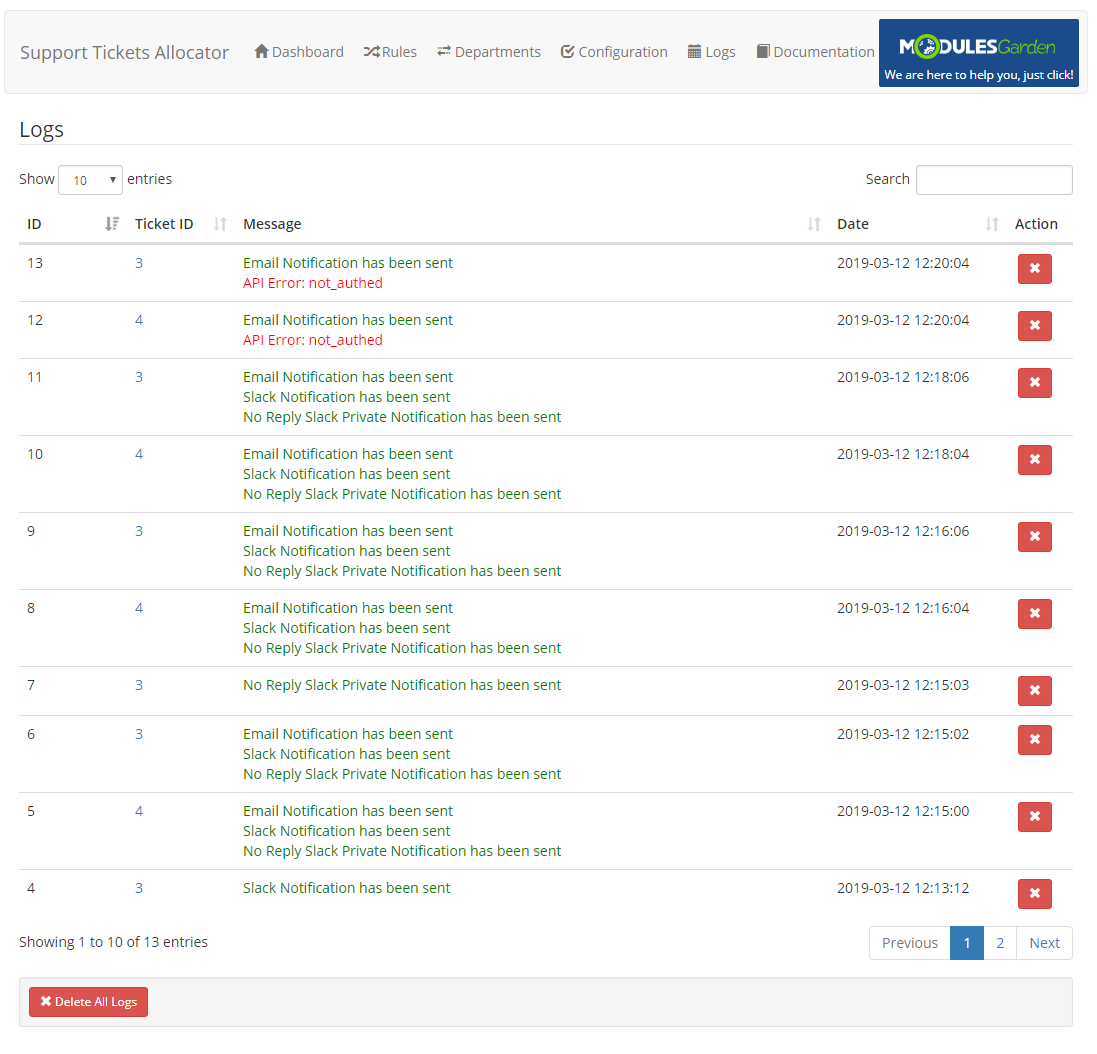Click API Error message in log 13
Viewport: 1097px width, 1054px height.
point(313,283)
